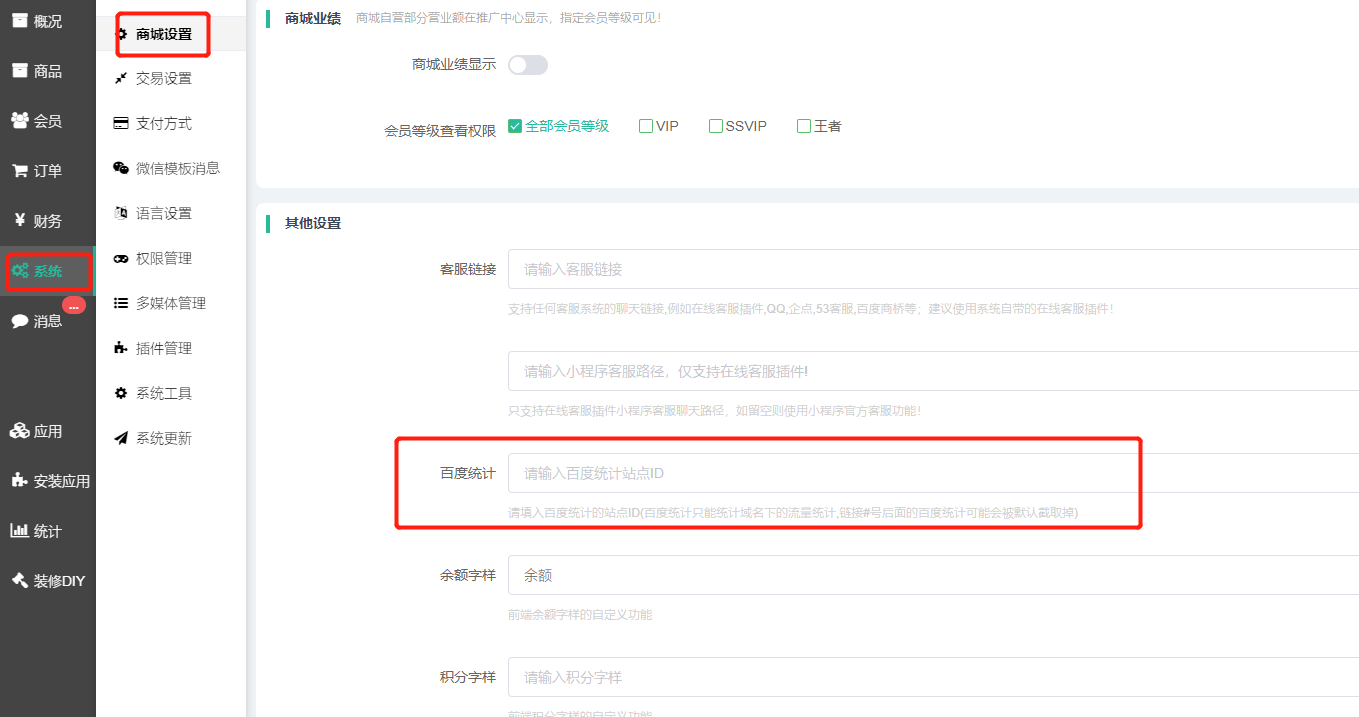
Task: Enable the 王者 member level checkbox
Action: [803, 126]
